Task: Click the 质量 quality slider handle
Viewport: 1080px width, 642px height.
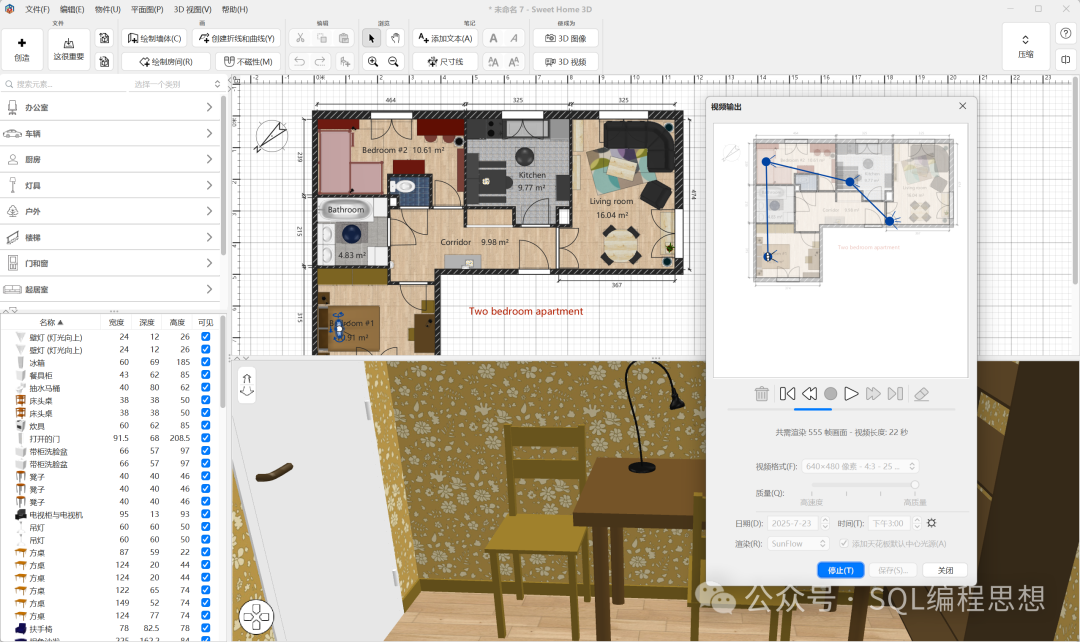Action: point(914,485)
